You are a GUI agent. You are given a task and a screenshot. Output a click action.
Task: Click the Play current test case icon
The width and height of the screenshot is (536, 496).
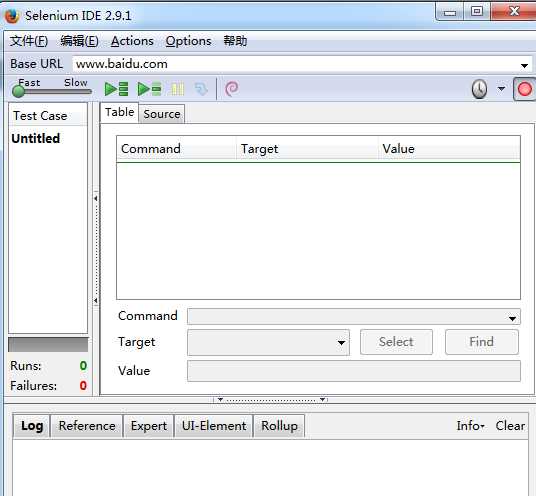pyautogui.click(x=149, y=89)
